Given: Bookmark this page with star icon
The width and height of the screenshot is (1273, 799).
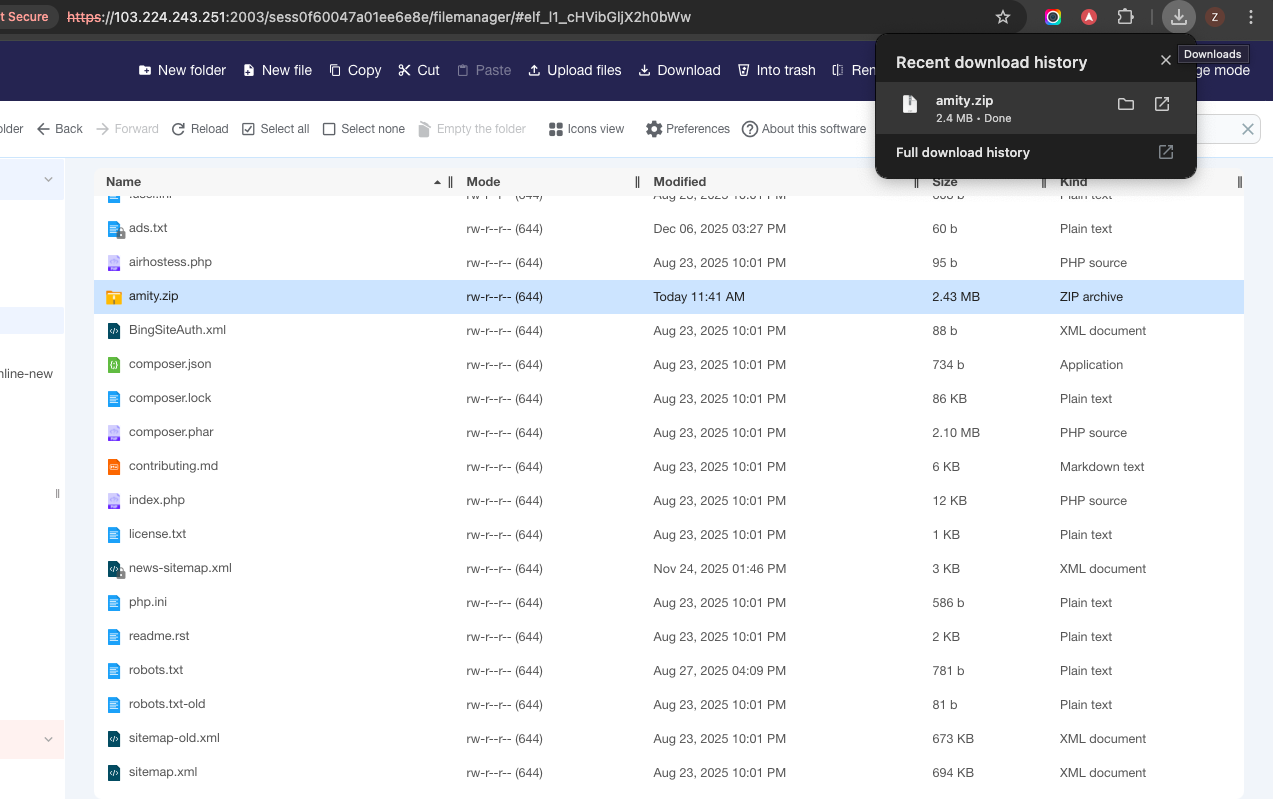Looking at the screenshot, I should [x=1003, y=17].
